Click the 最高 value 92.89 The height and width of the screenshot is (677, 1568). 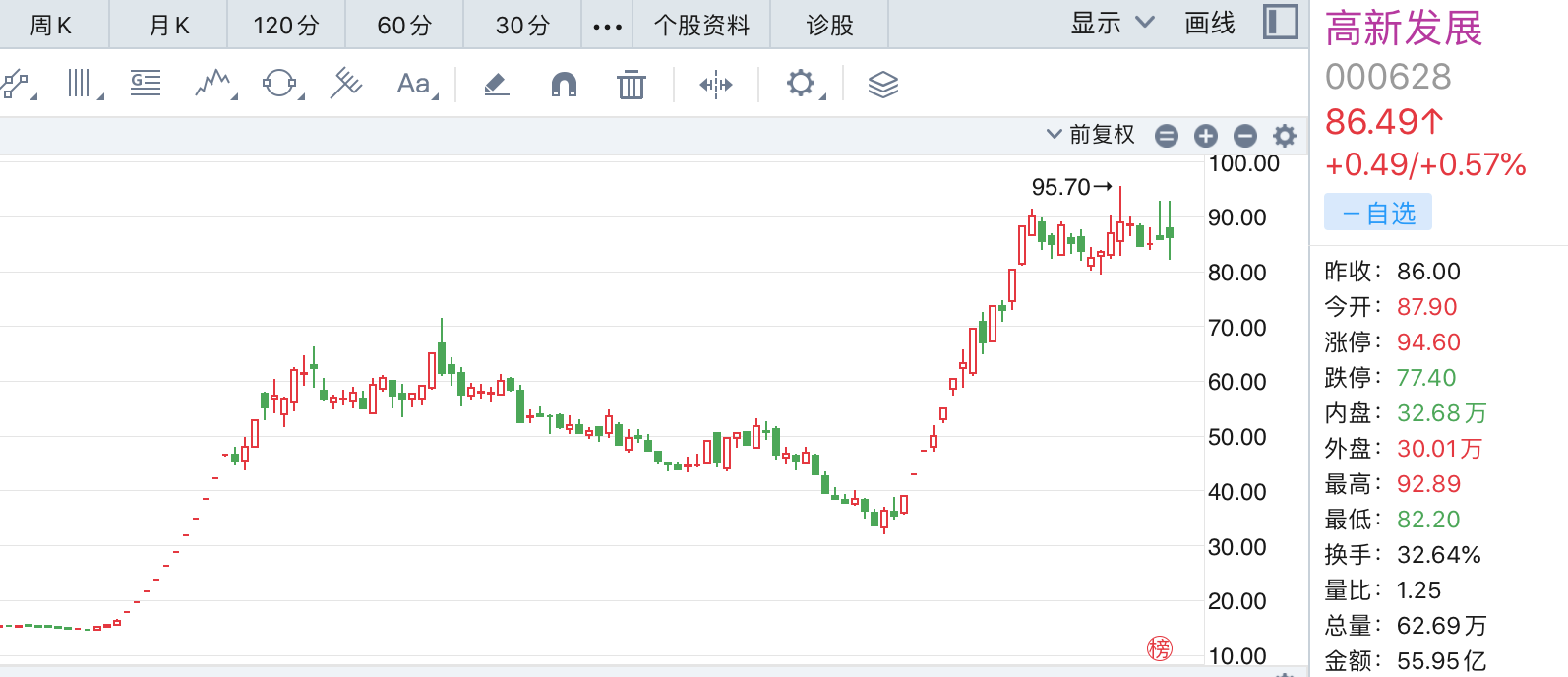coord(1428,484)
